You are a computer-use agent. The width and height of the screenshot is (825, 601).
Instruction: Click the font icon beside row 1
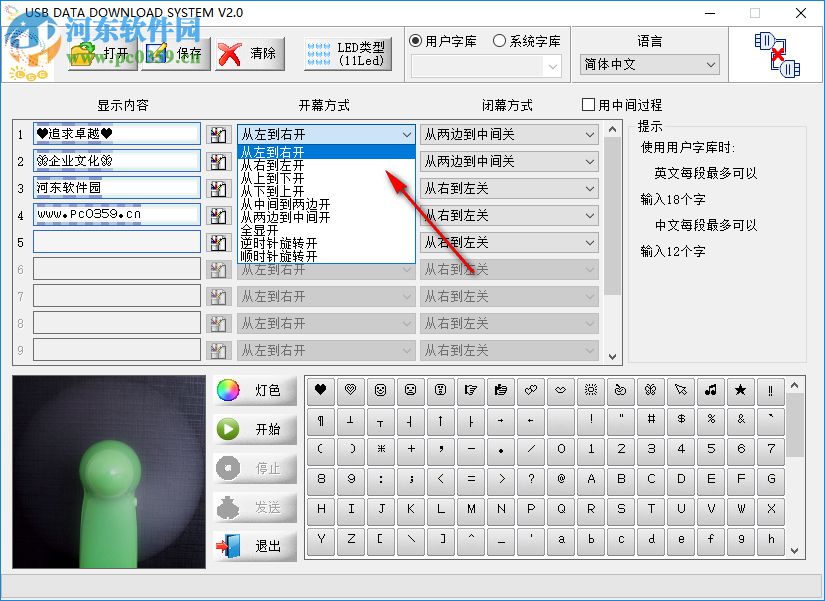(220, 133)
